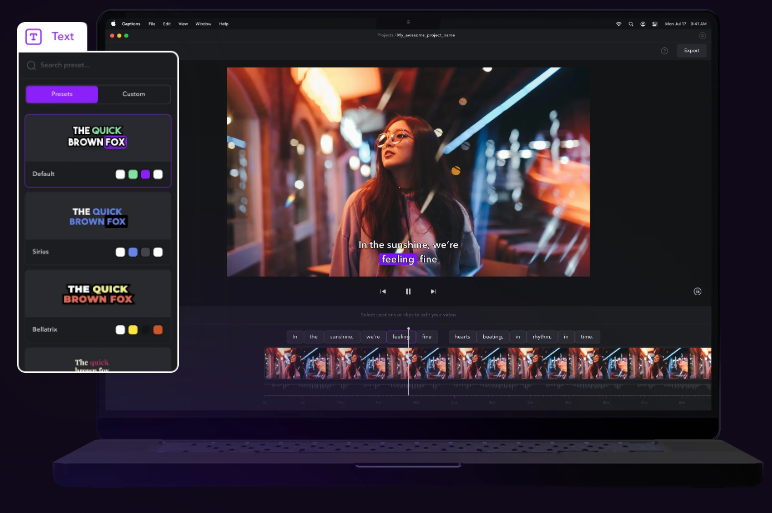The width and height of the screenshot is (772, 513).
Task: Select the Bellatrix text preset preview
Action: (x=98, y=294)
